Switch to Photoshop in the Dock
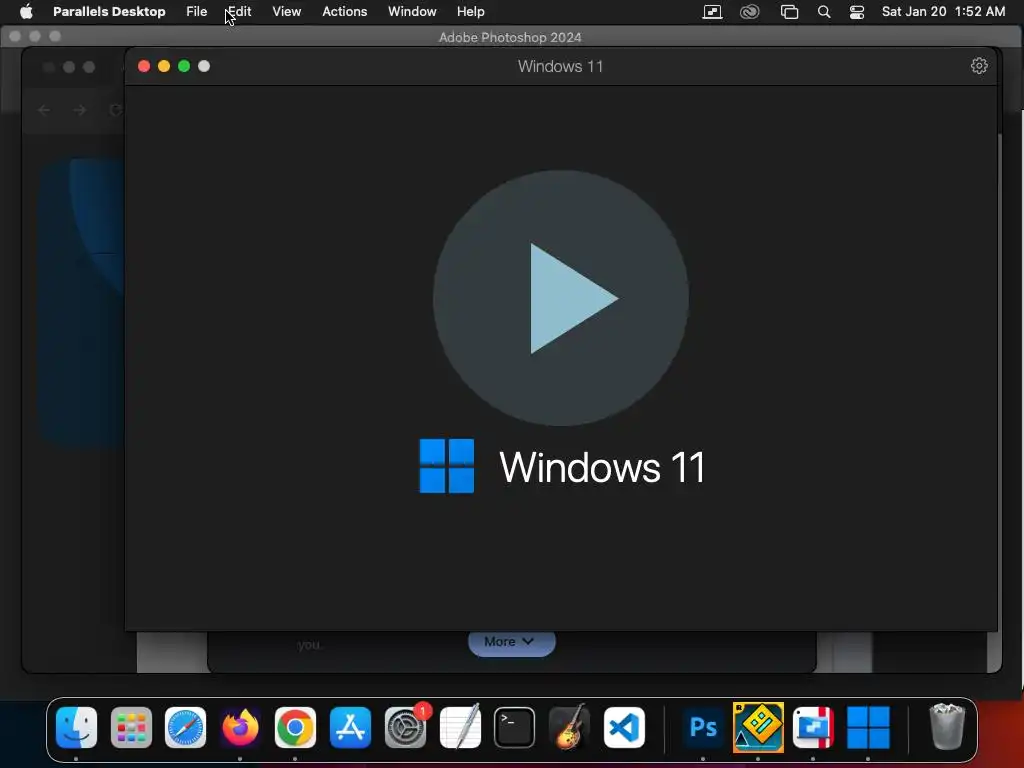 703,728
